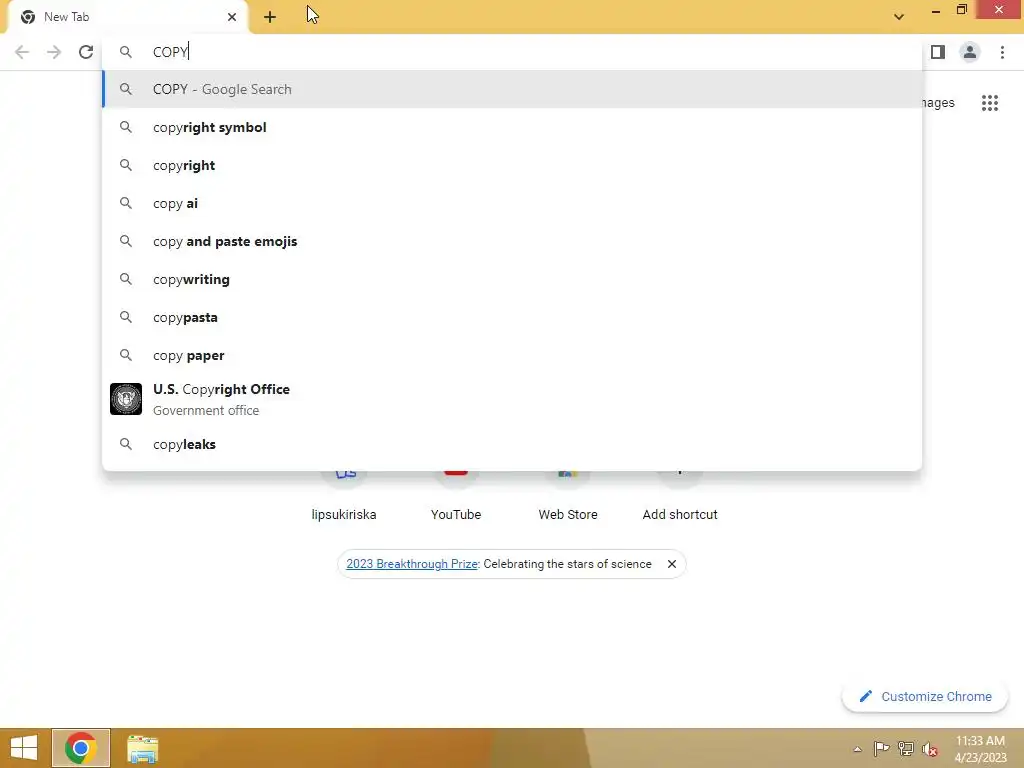Image resolution: width=1024 pixels, height=768 pixels.
Task: Click Customize Chrome button
Action: [x=925, y=697]
